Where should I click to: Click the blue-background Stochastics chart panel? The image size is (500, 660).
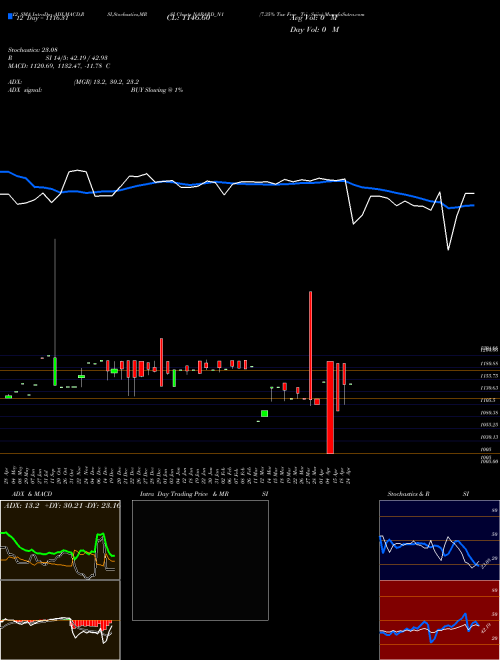pos(439,540)
